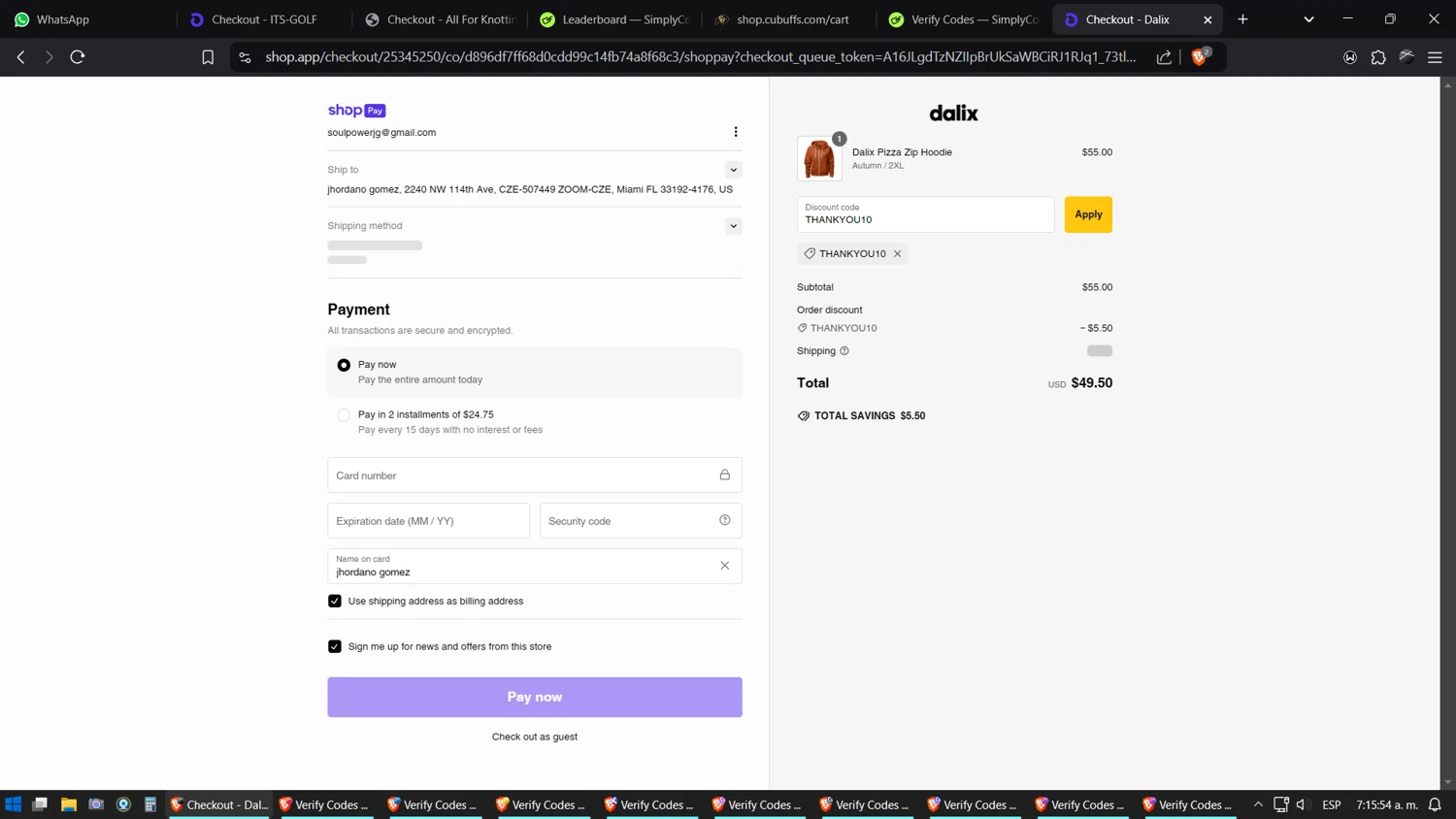The image size is (1456, 819).
Task: Expand the Shipping method section
Action: coord(734,226)
